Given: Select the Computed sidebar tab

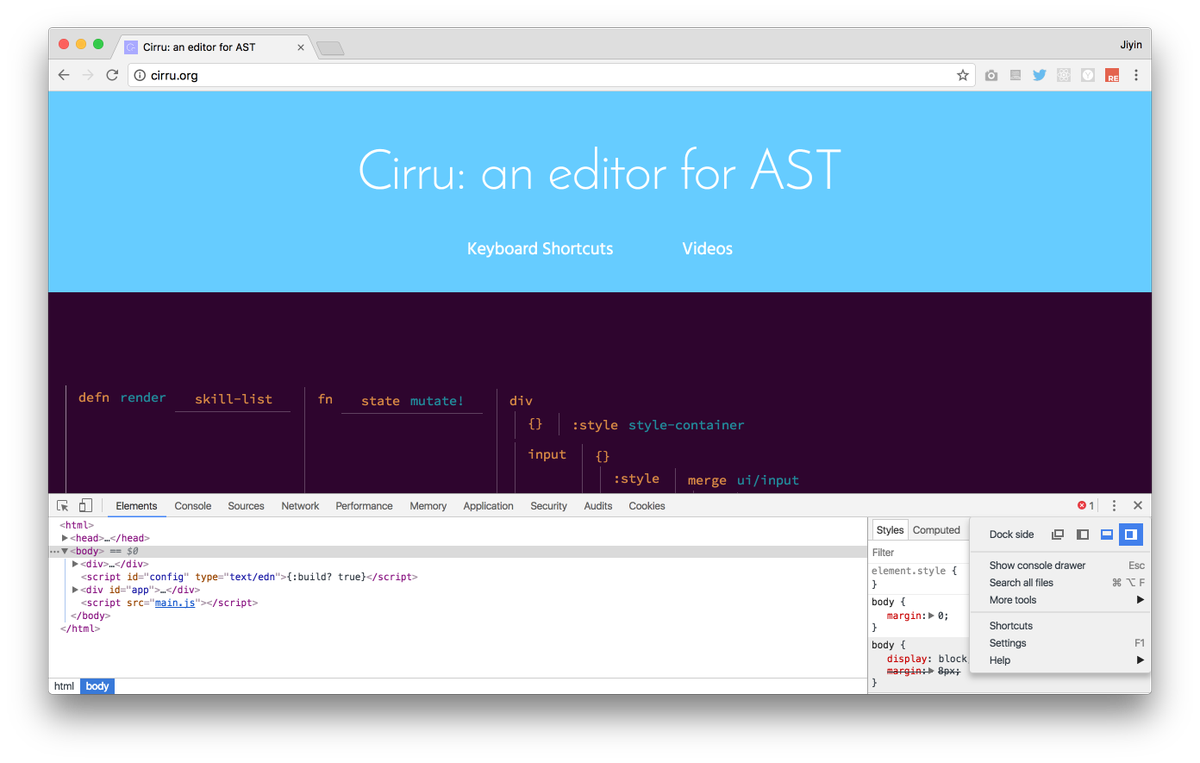Looking at the screenshot, I should [936, 530].
